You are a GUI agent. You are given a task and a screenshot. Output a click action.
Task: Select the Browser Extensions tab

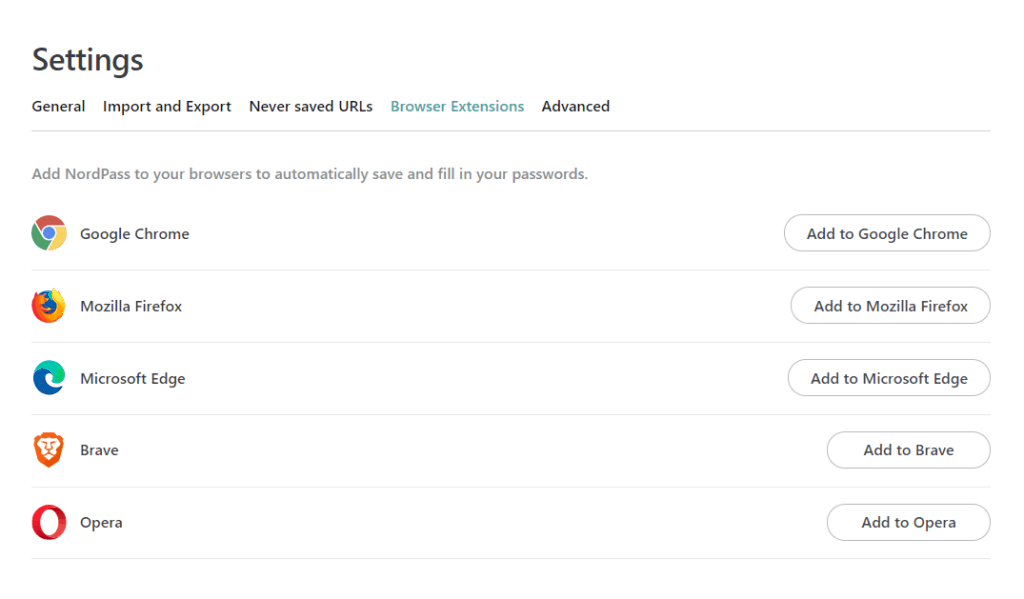[x=456, y=106]
